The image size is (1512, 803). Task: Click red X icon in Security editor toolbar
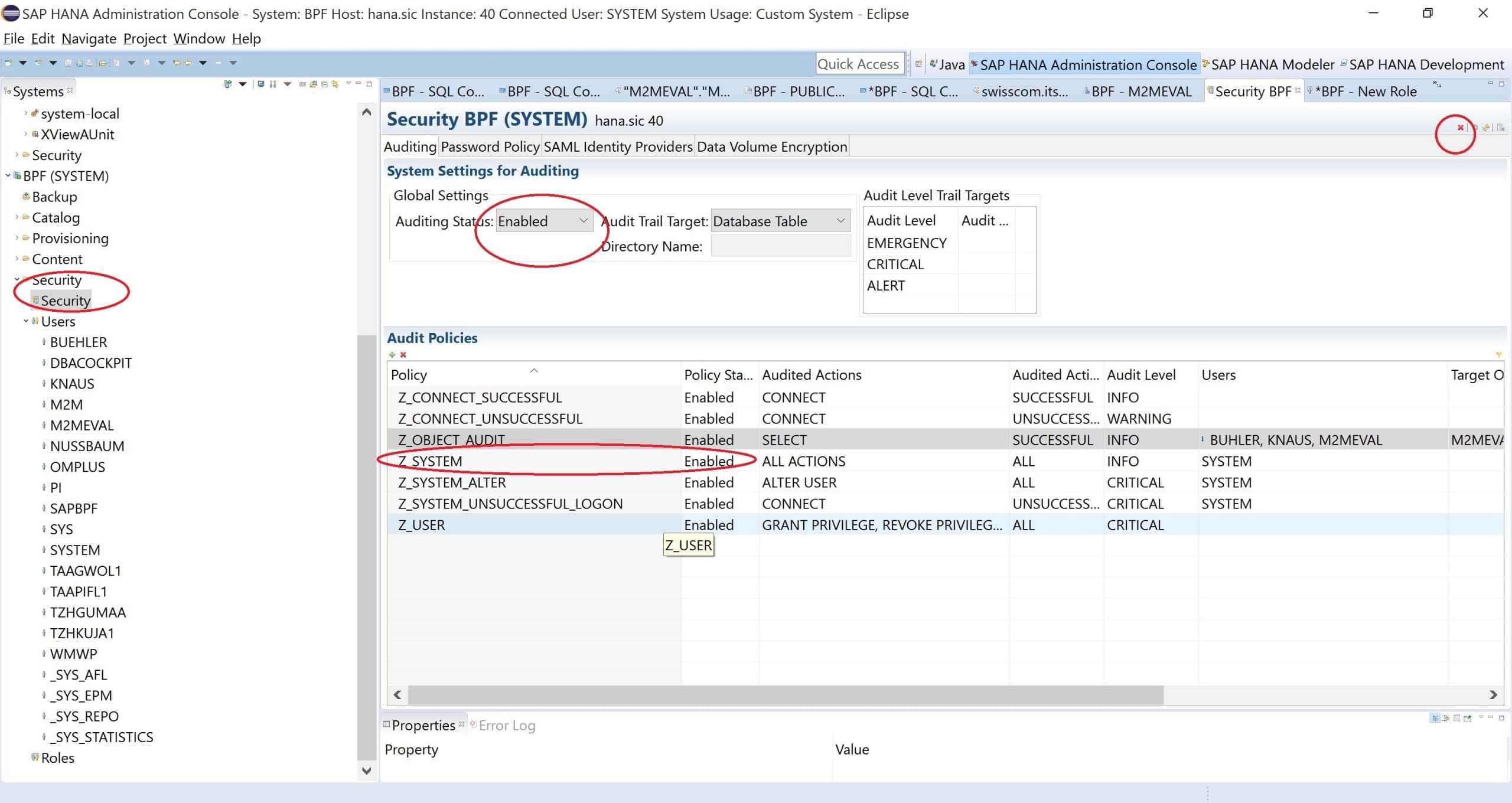click(1460, 128)
